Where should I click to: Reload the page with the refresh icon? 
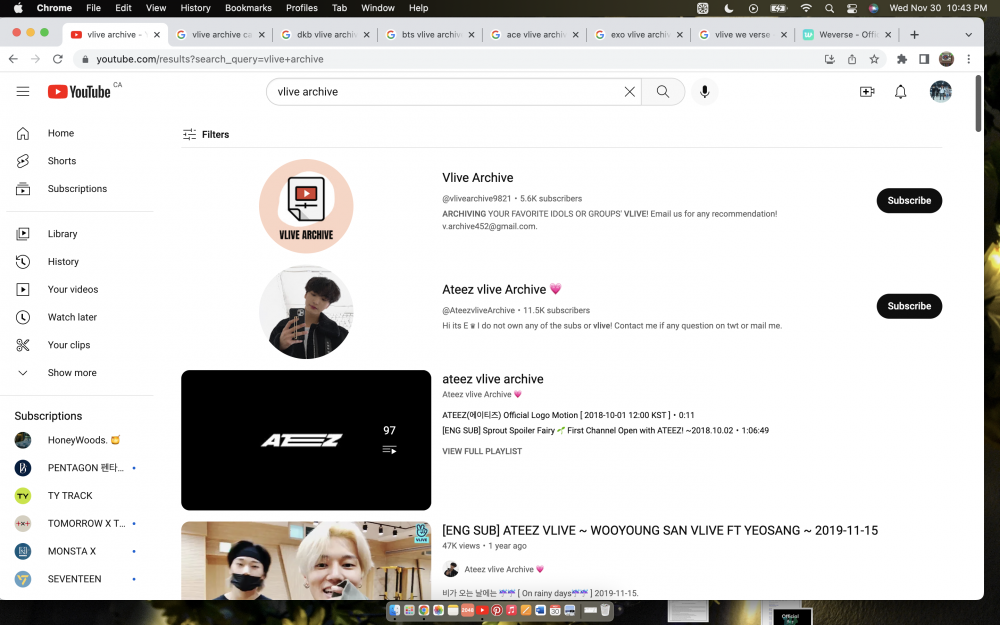coord(57,59)
